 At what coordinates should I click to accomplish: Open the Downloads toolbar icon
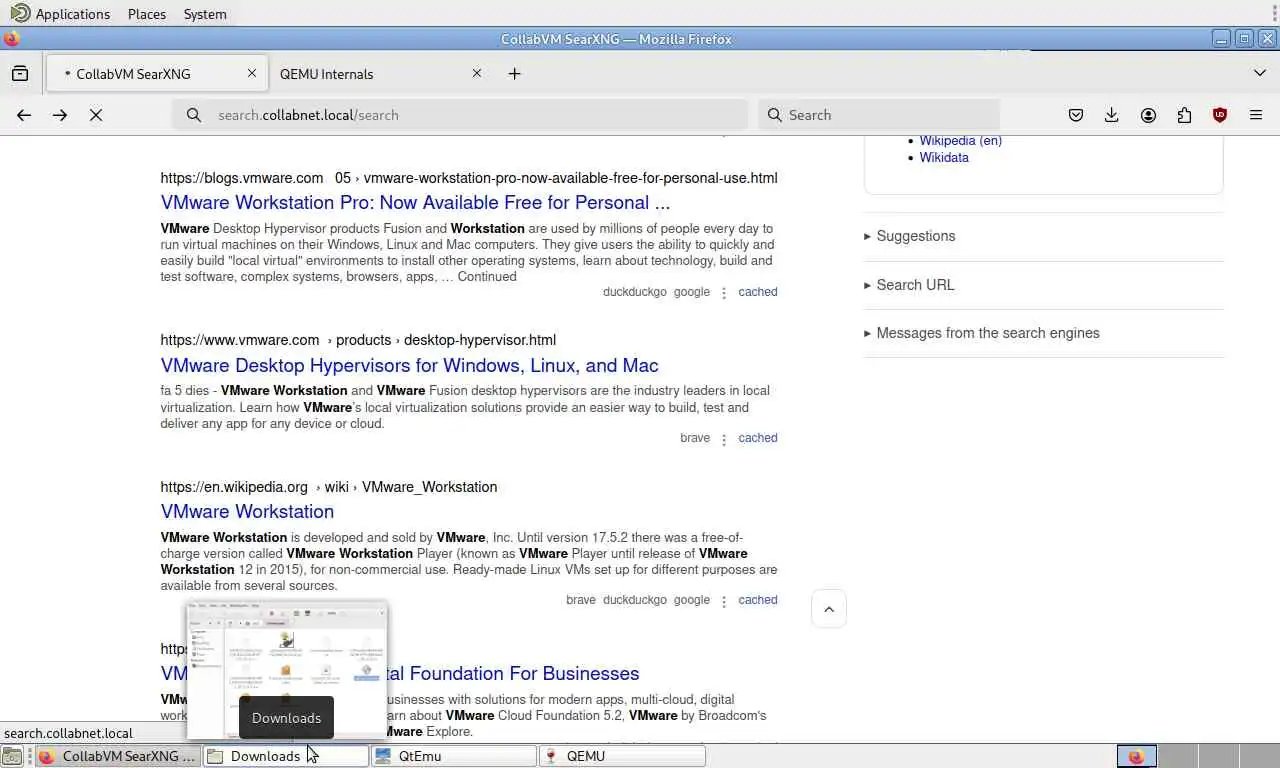(x=1111, y=115)
